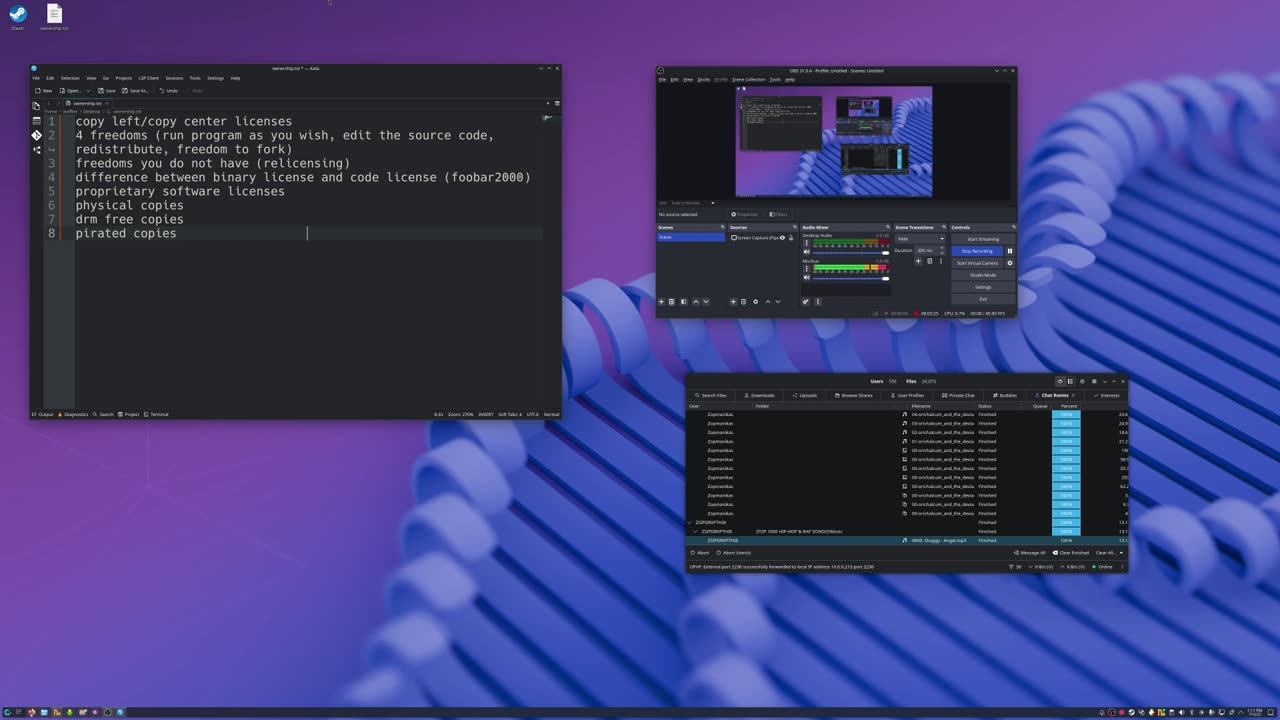Collapse TOP 1000 HIP-HOP folder row
This screenshot has width=1280, height=720.
coord(696,531)
